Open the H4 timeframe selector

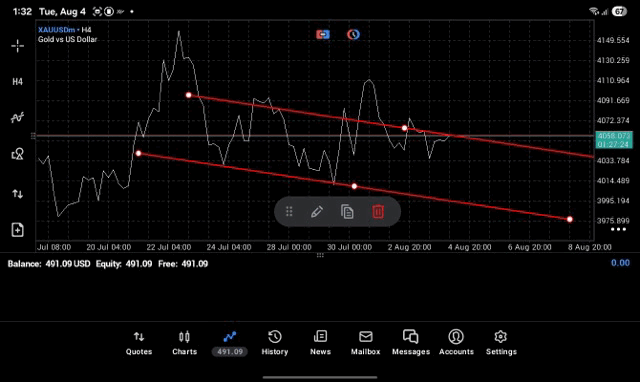click(x=18, y=82)
